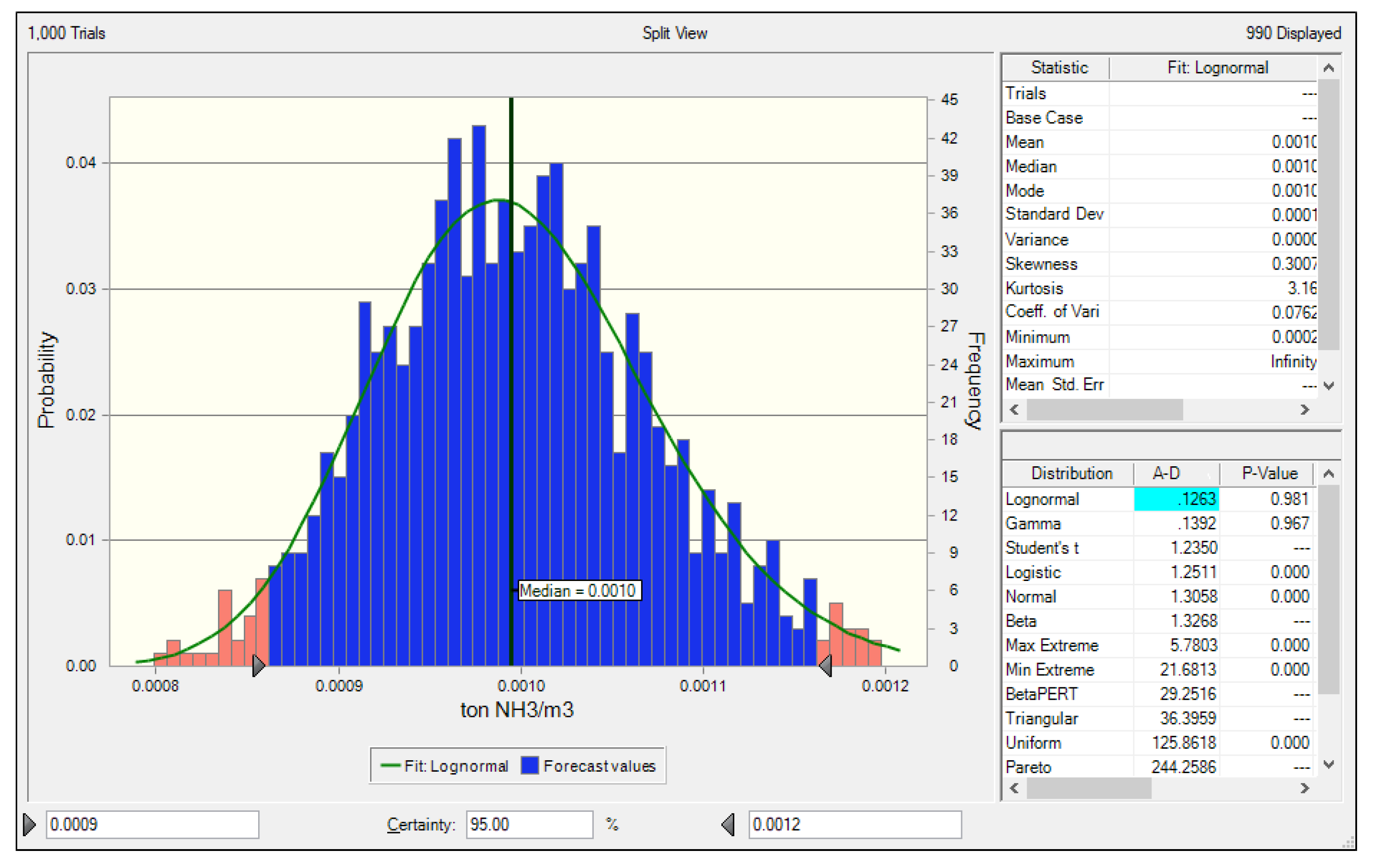This screenshot has width=1376, height=868.
Task: Click the left certainty grabber on the chart axis
Action: 258,665
